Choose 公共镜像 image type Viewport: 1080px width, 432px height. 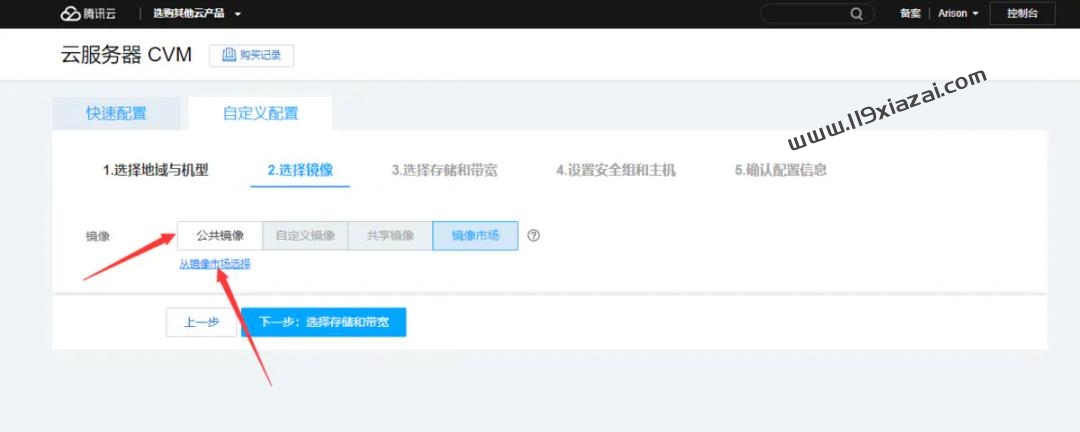point(220,236)
